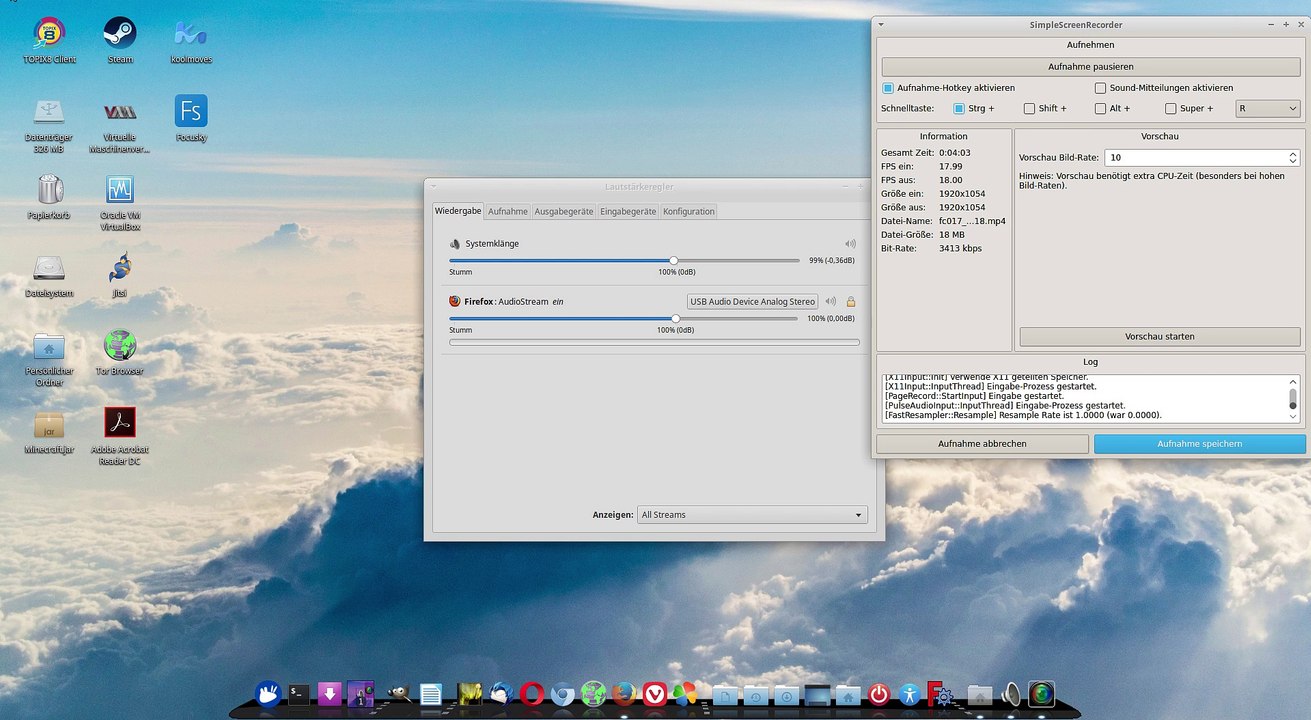Click the file name fc017_...18.mp4
This screenshot has width=1311, height=720.
972,220
